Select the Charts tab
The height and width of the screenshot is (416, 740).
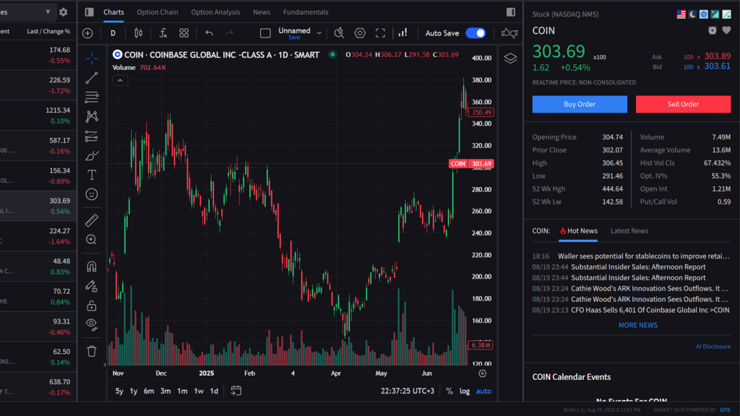pyautogui.click(x=113, y=12)
